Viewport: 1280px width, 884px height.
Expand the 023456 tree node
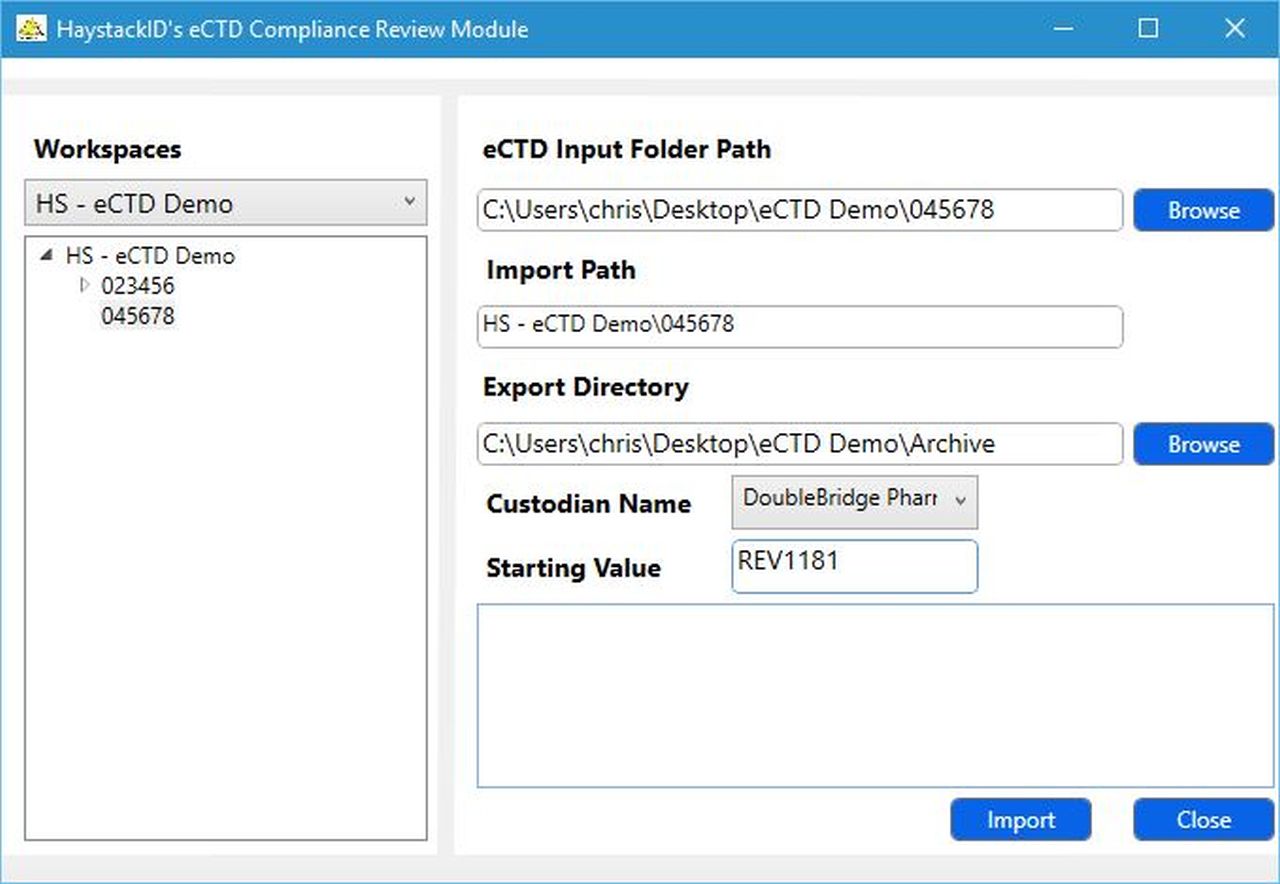(84, 285)
